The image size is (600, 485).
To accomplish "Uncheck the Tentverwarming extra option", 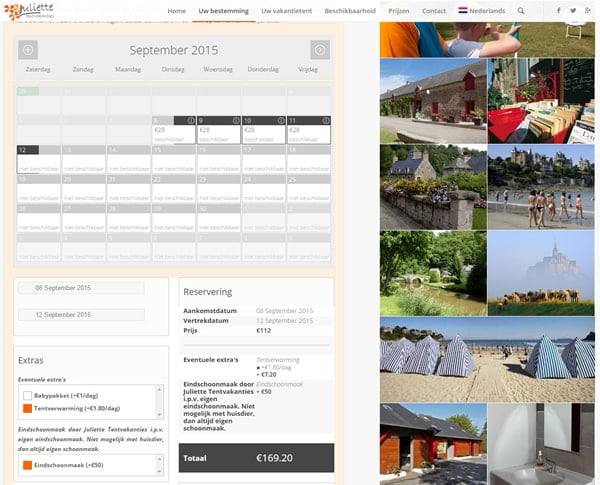I will (x=28, y=409).
